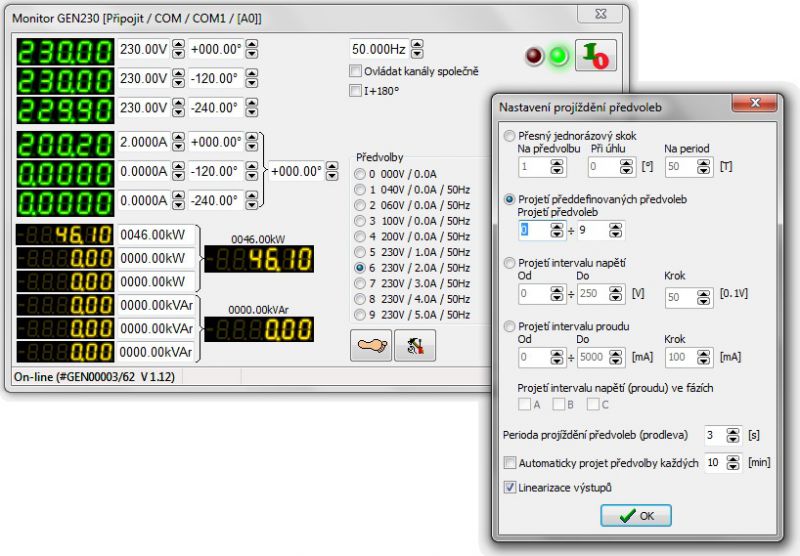Adjust the -120.00° voltage phase stepper

pyautogui.click(x=252, y=79)
